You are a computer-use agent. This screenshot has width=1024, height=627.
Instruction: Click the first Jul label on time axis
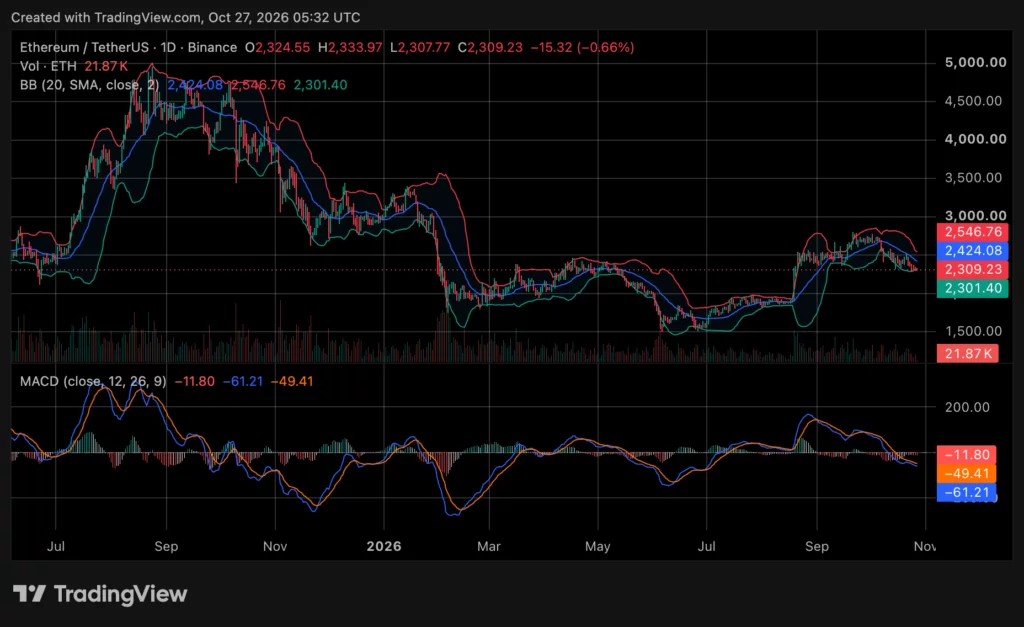56,546
